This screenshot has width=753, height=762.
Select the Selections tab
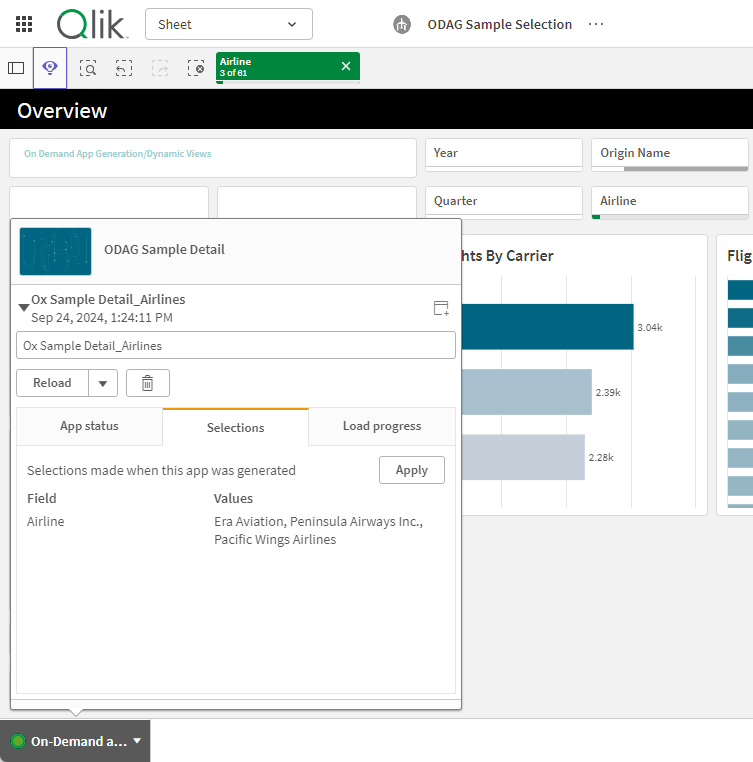[236, 427]
